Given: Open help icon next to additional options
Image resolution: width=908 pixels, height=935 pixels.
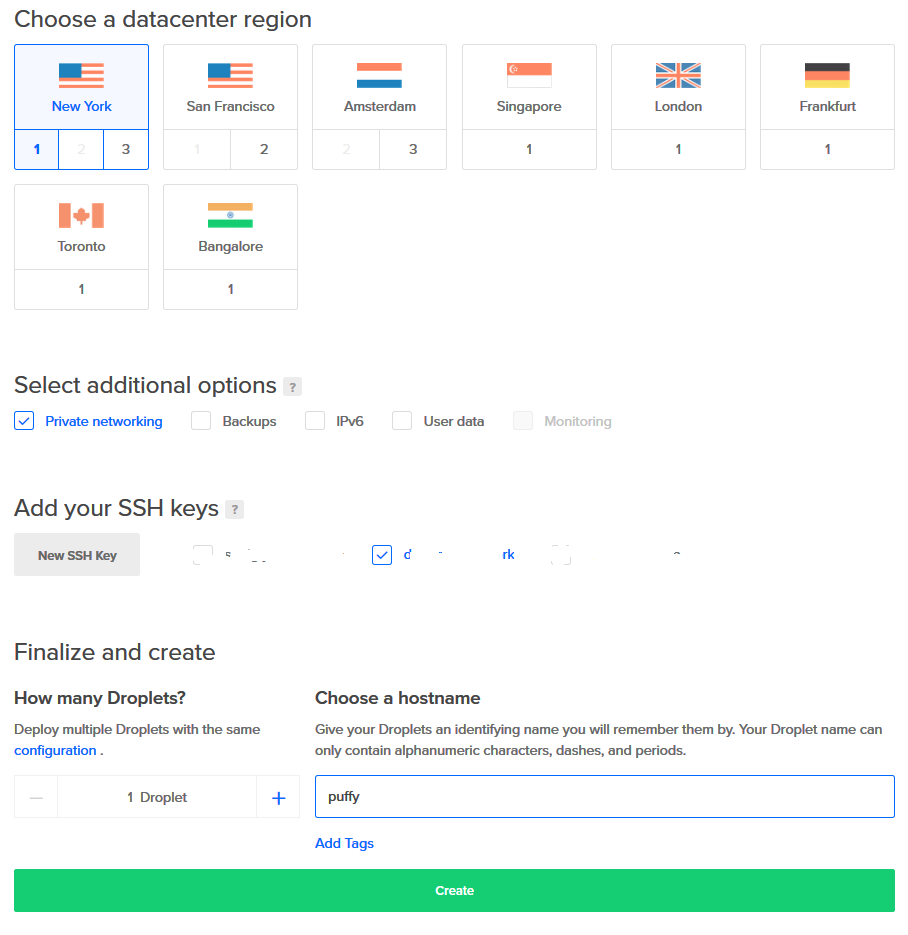Looking at the screenshot, I should coord(292,387).
